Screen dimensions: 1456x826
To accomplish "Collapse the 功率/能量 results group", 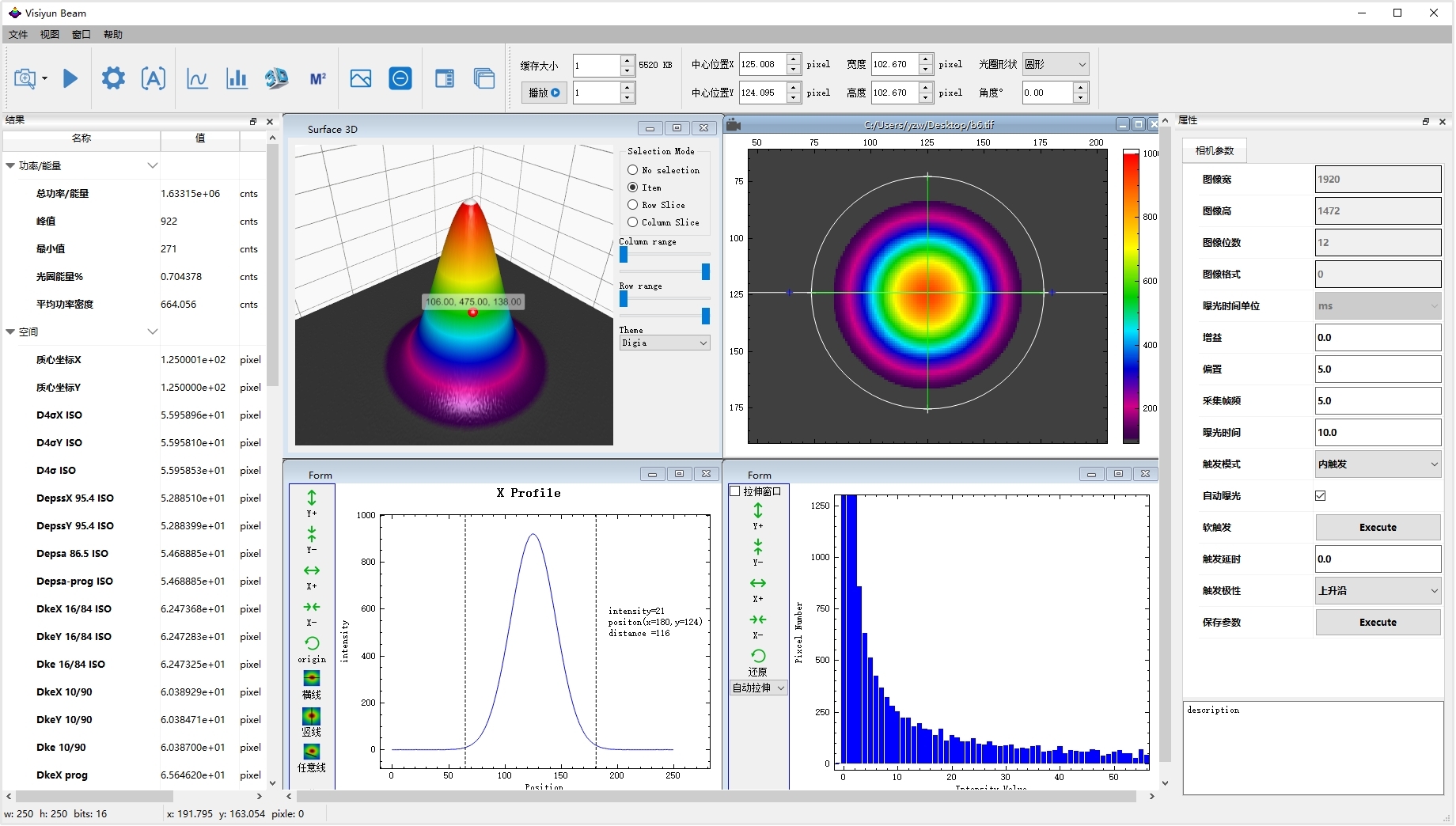I will coord(10,166).
